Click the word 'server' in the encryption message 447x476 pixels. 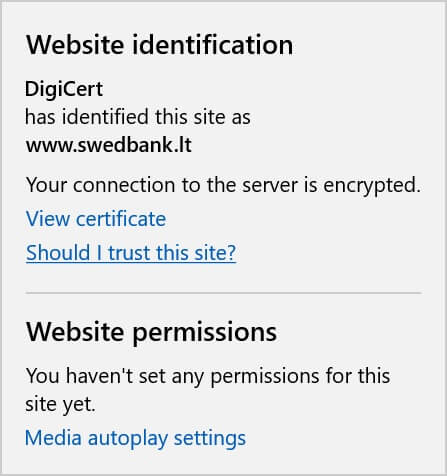click(x=270, y=185)
